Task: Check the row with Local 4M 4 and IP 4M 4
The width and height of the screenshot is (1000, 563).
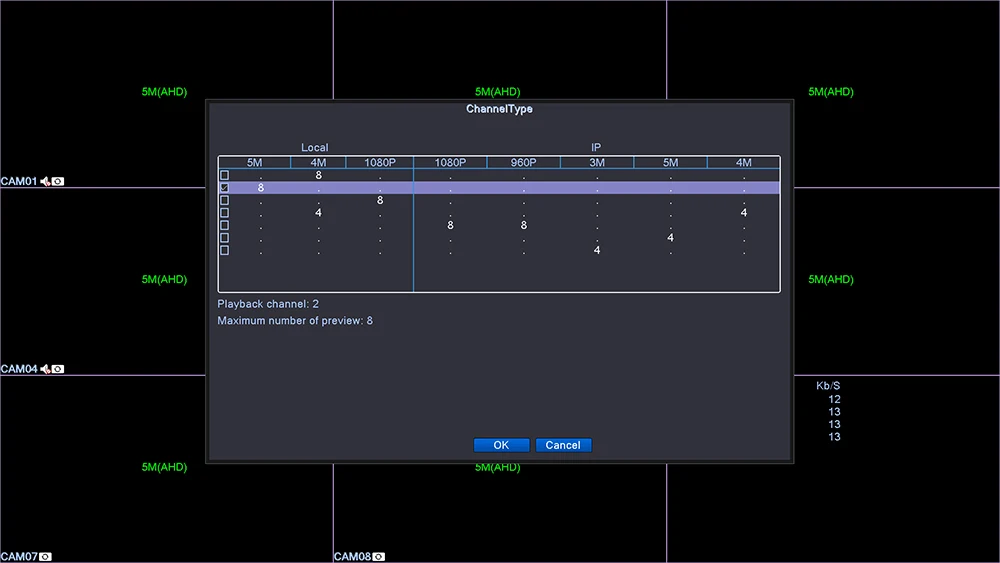Action: coord(224,213)
